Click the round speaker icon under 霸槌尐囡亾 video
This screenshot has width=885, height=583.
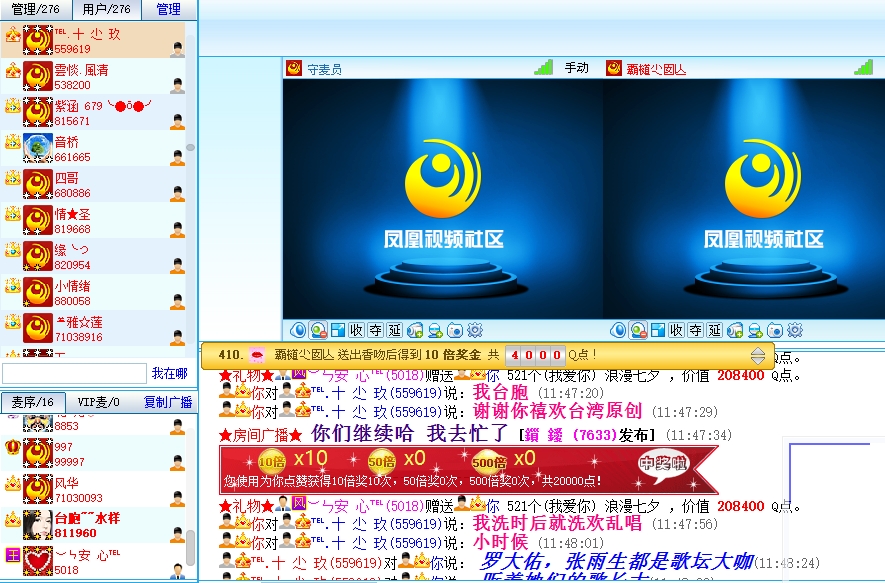click(x=618, y=330)
